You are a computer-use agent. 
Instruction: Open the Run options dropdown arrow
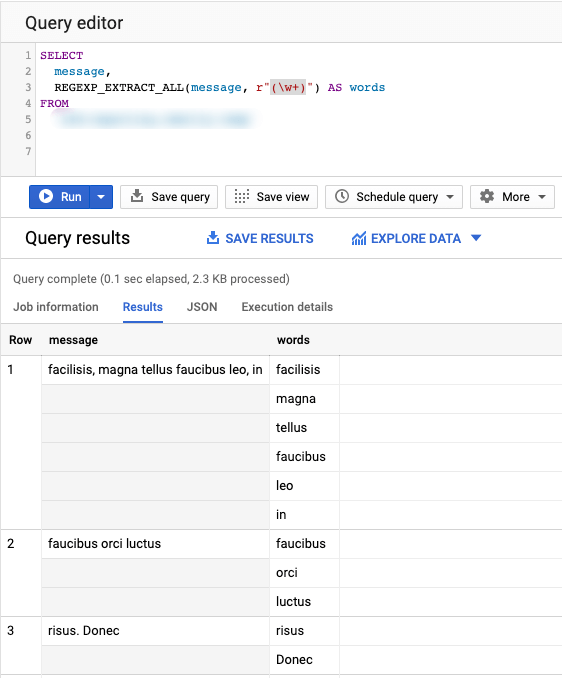[x=101, y=197]
